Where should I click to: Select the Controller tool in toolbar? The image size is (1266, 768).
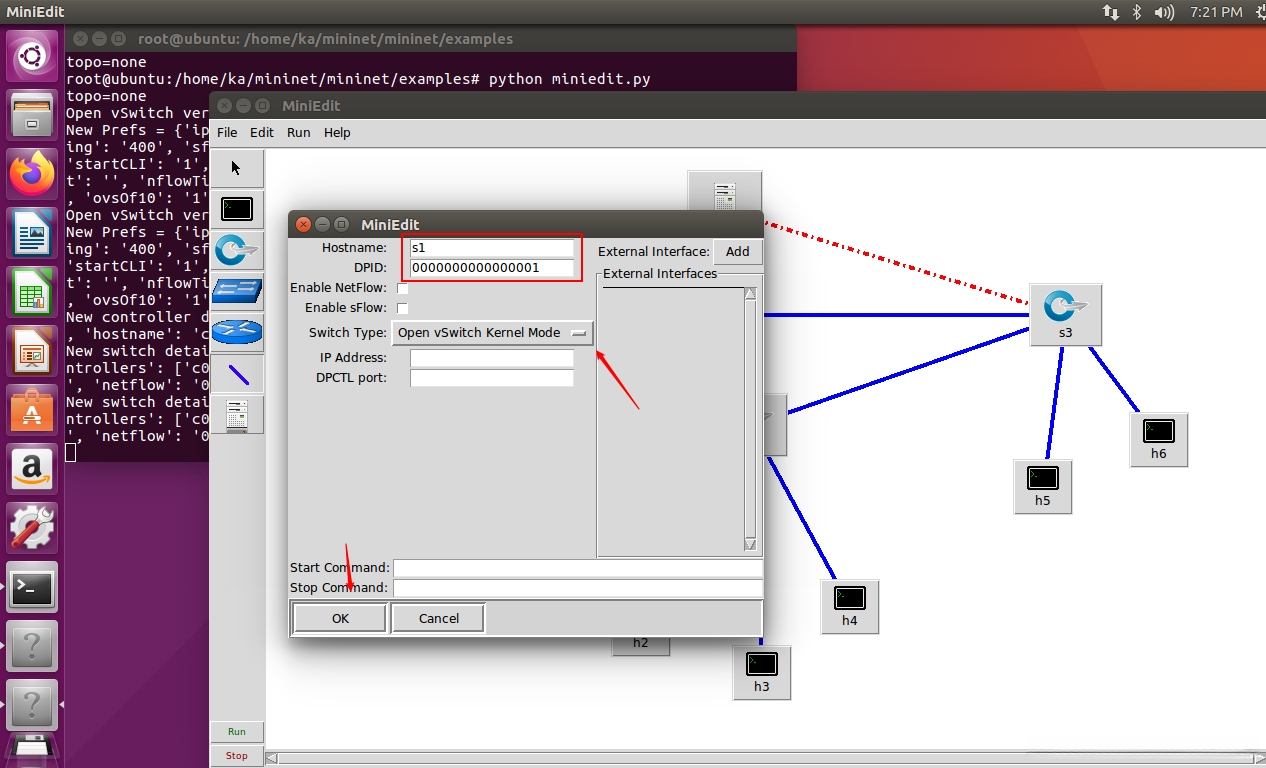(237, 414)
